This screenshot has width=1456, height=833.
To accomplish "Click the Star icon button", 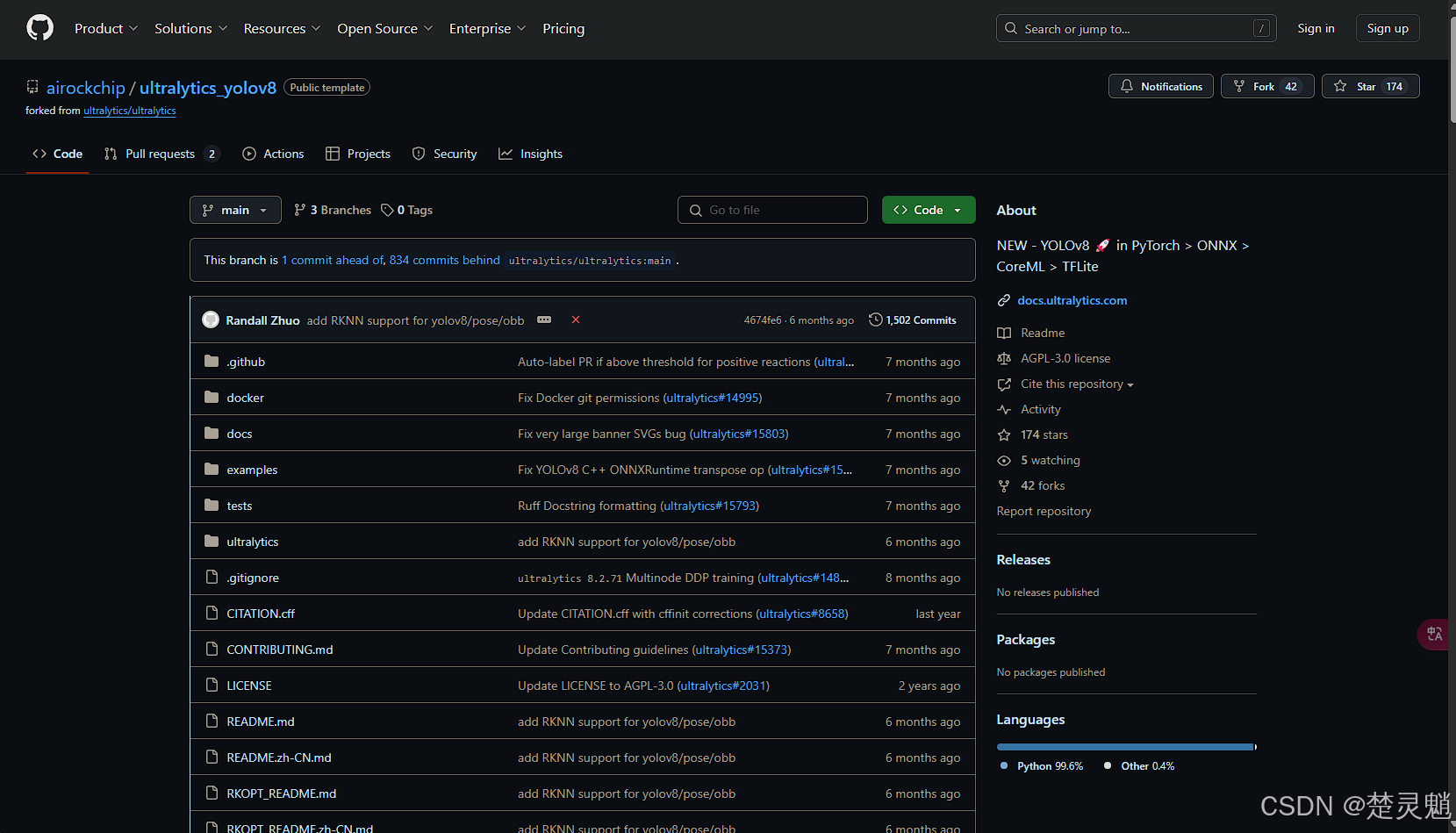I will click(x=1340, y=86).
